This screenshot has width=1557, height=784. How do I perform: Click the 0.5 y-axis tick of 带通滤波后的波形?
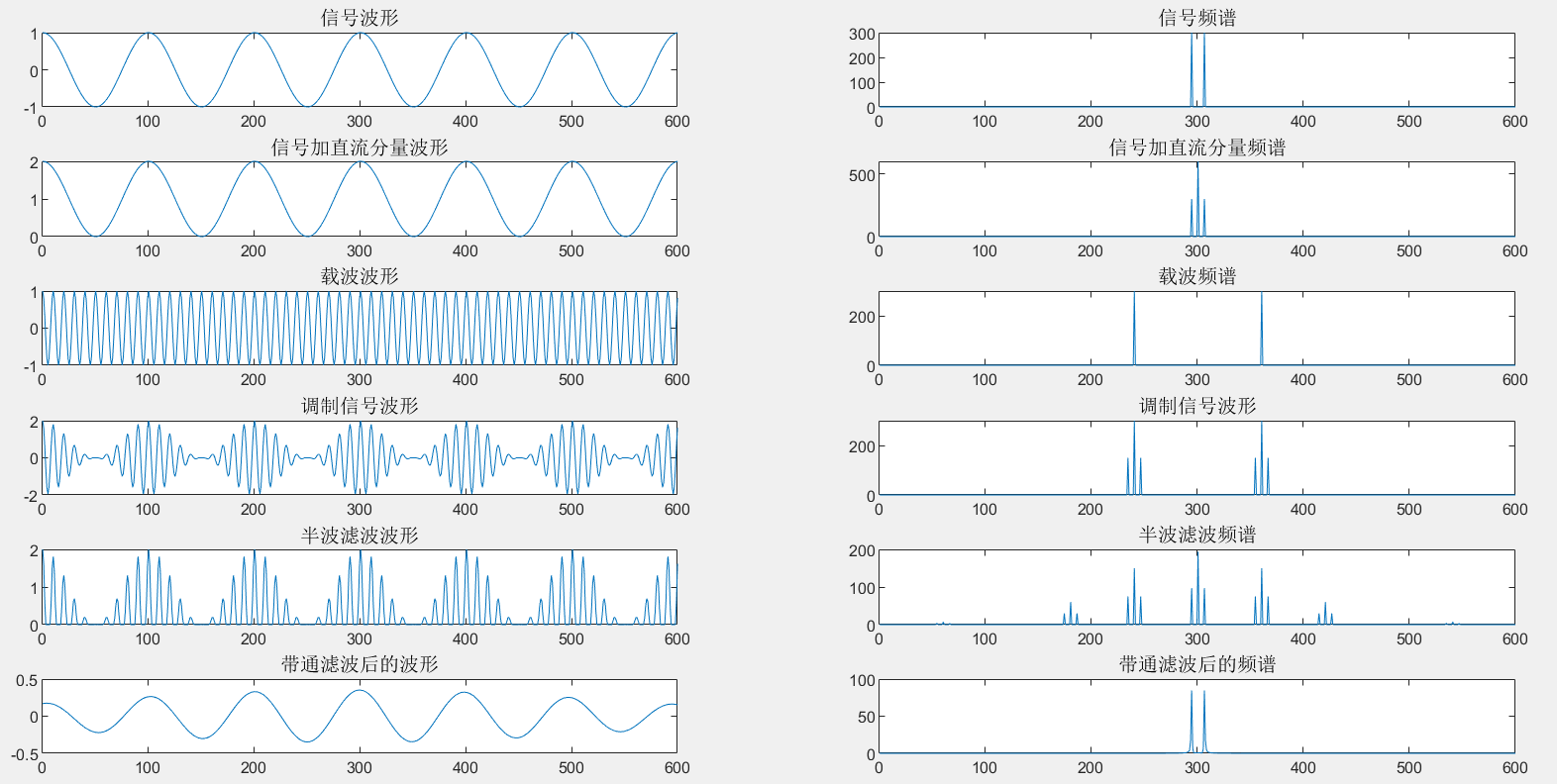[x=27, y=681]
